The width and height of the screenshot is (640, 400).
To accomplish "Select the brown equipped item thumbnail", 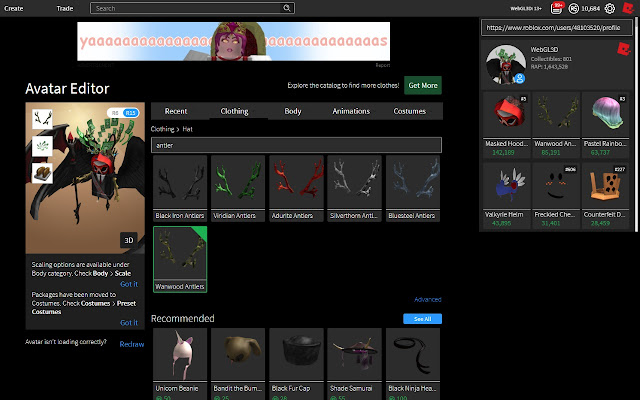I will 42,173.
